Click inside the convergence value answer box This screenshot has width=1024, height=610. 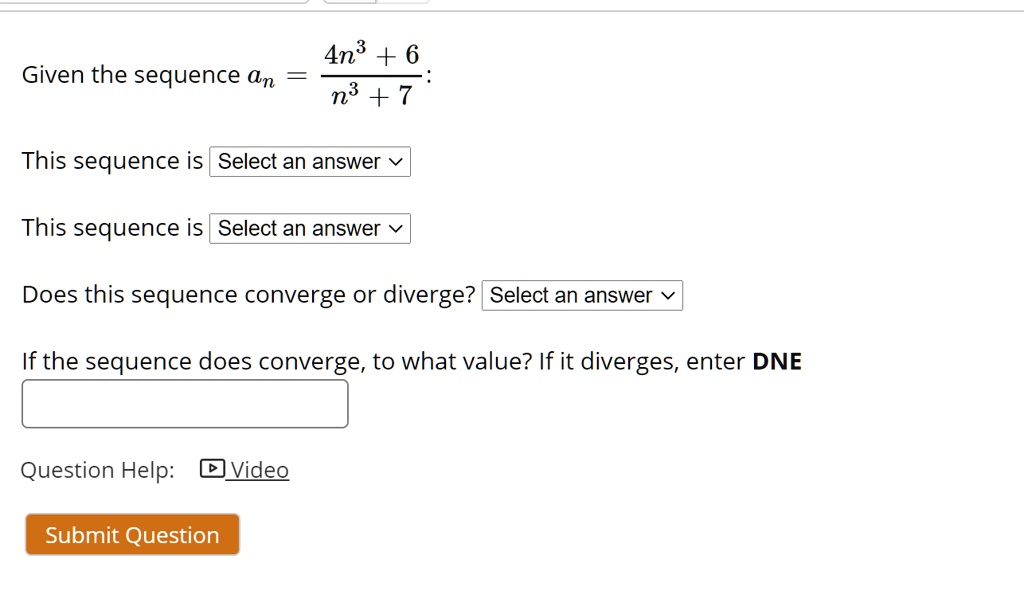[184, 403]
